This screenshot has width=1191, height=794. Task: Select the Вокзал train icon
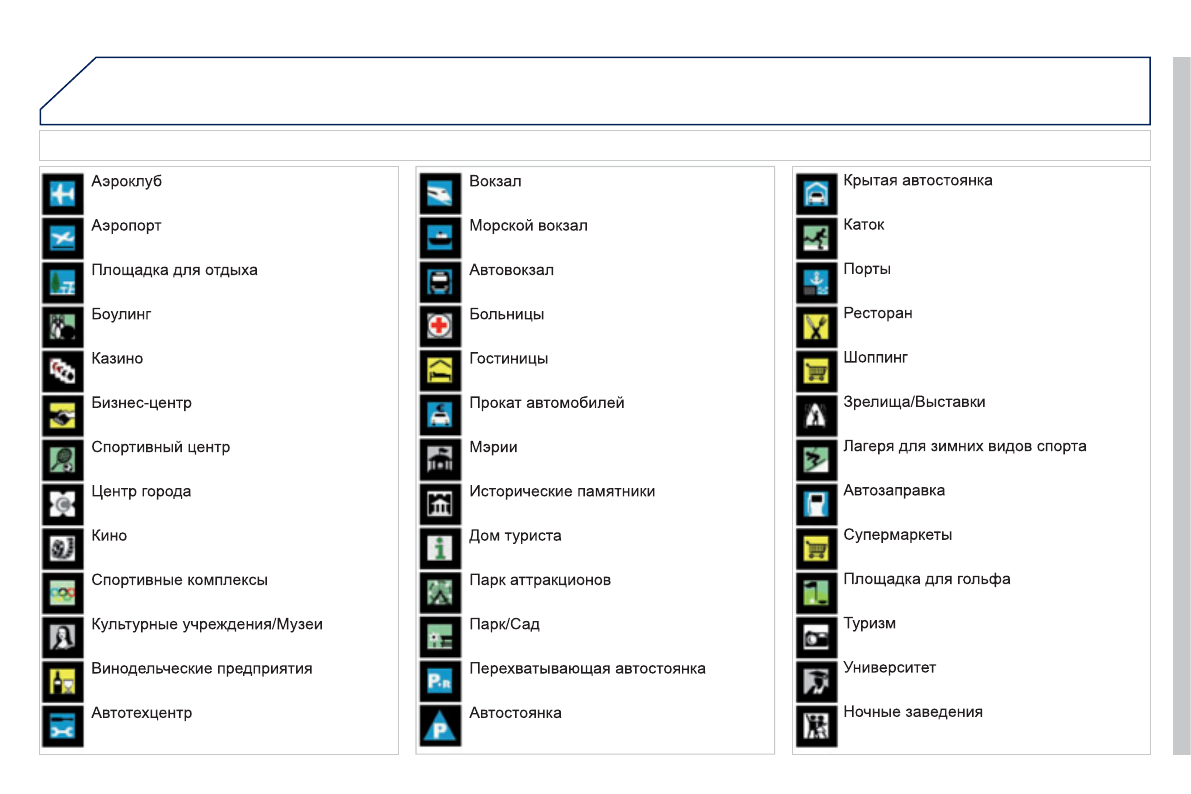(x=439, y=194)
